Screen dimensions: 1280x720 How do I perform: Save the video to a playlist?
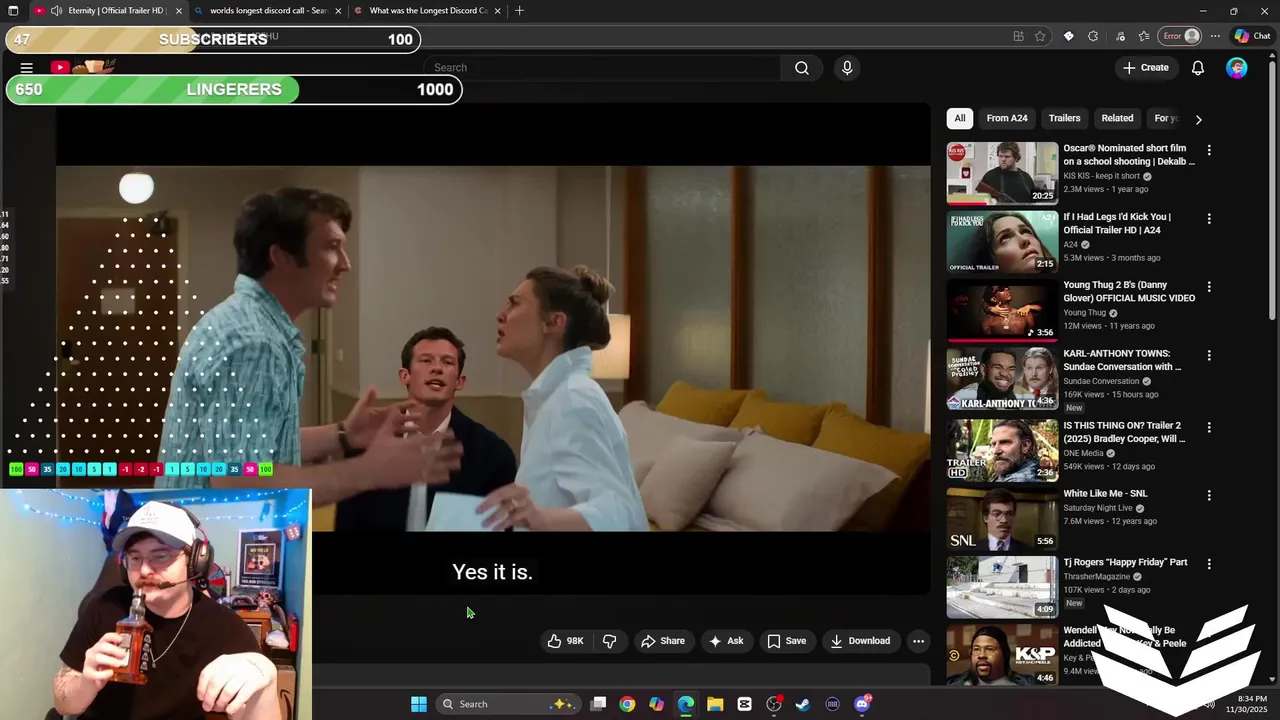coord(786,641)
